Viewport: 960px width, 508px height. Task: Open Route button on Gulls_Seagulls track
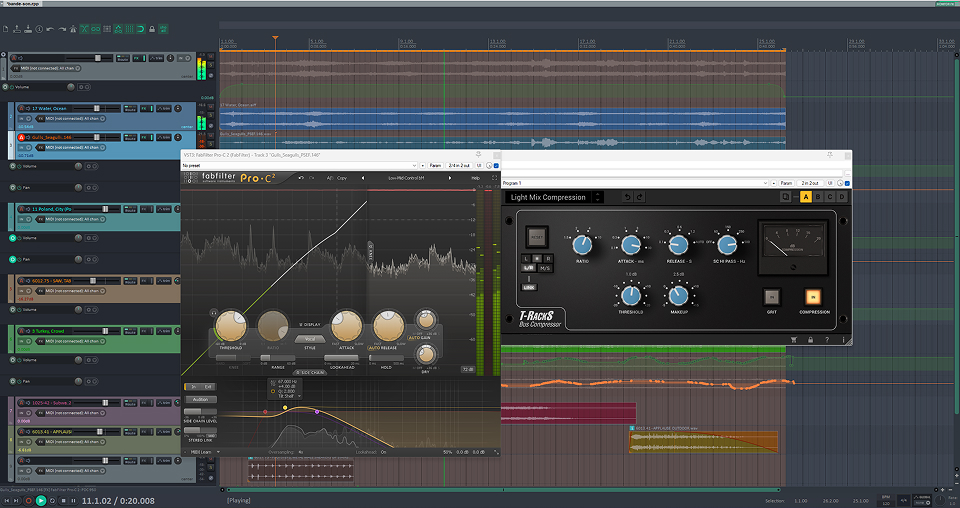coord(130,137)
